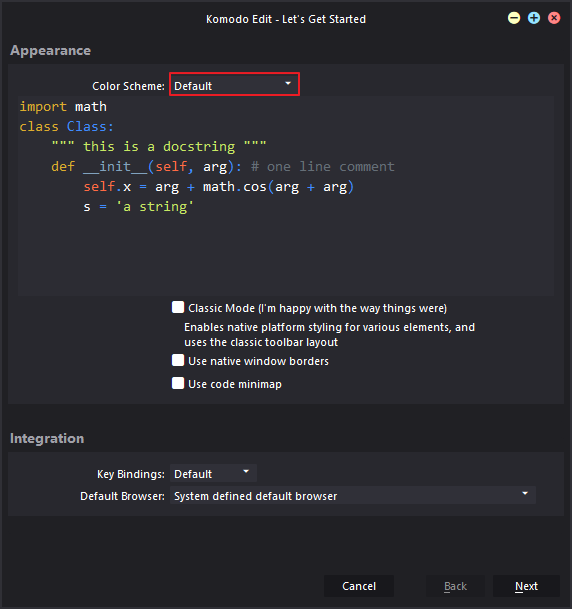
Task: Click the disabled Back button
Action: pos(456,586)
